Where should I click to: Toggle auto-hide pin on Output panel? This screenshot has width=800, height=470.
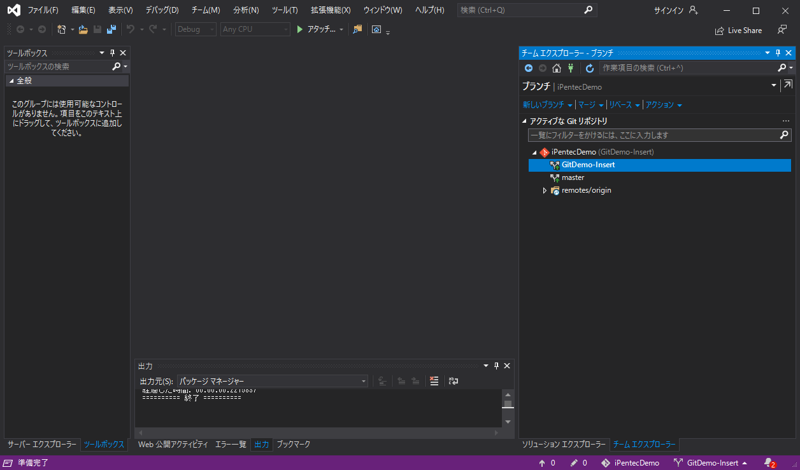pos(496,366)
